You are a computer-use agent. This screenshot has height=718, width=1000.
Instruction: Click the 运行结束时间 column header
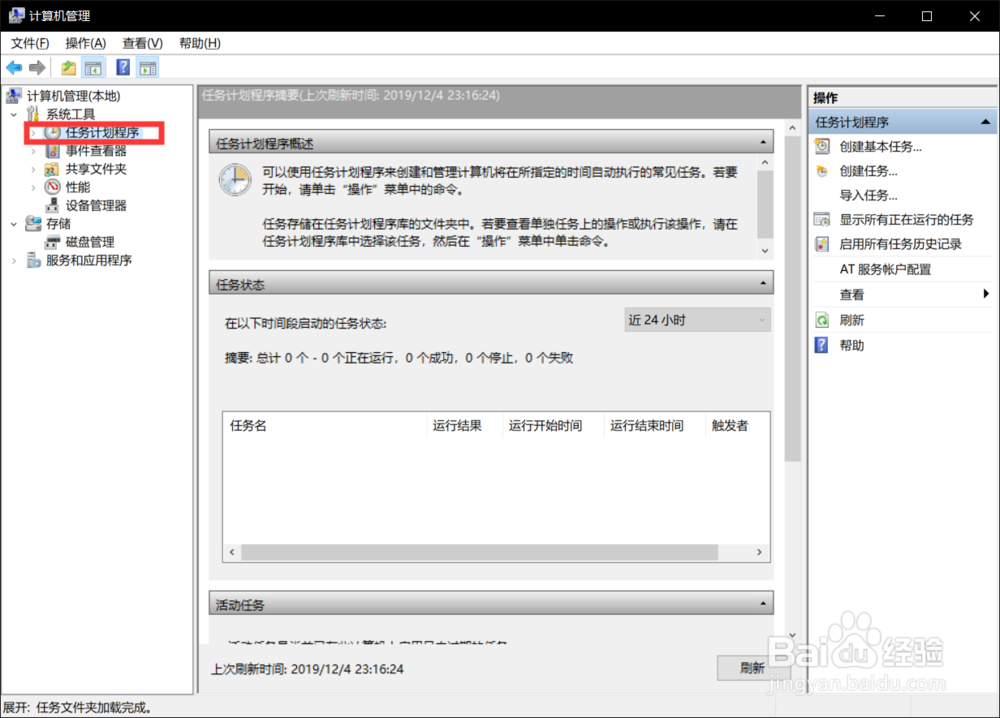pyautogui.click(x=654, y=425)
